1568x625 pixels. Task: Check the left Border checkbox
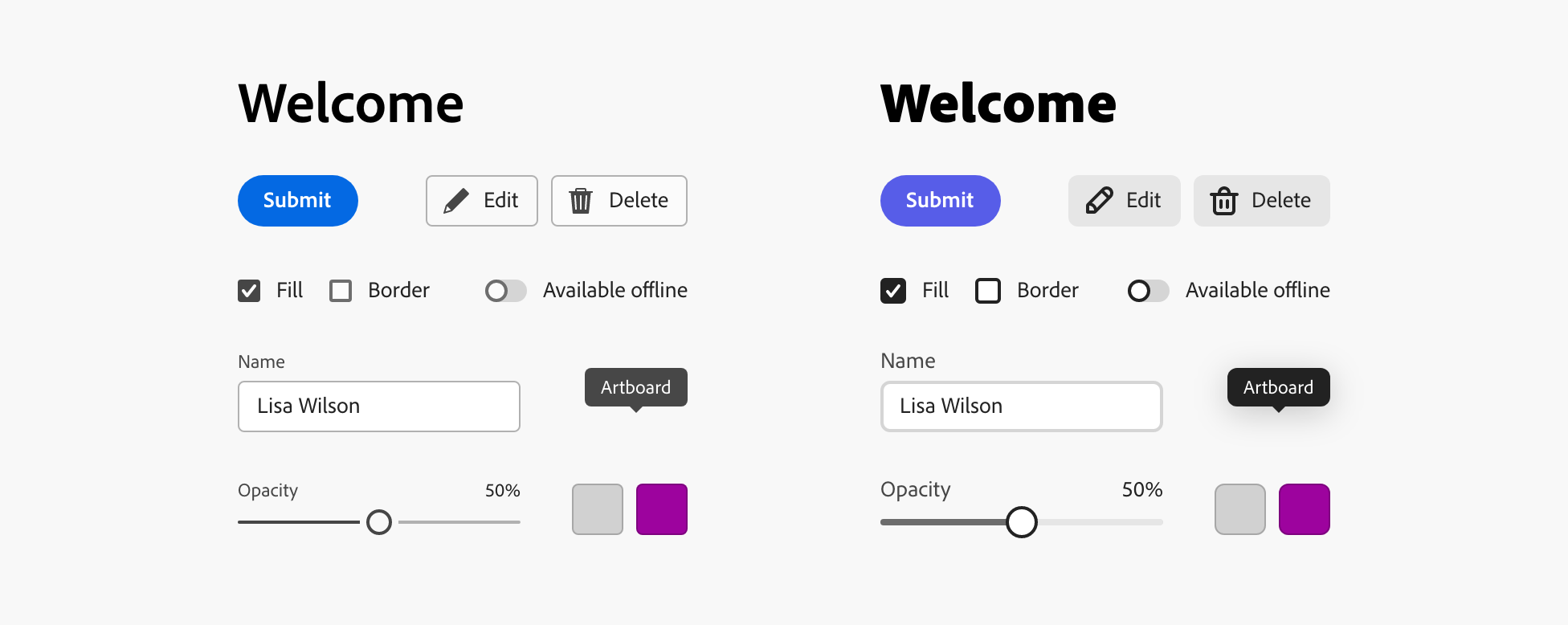click(341, 291)
